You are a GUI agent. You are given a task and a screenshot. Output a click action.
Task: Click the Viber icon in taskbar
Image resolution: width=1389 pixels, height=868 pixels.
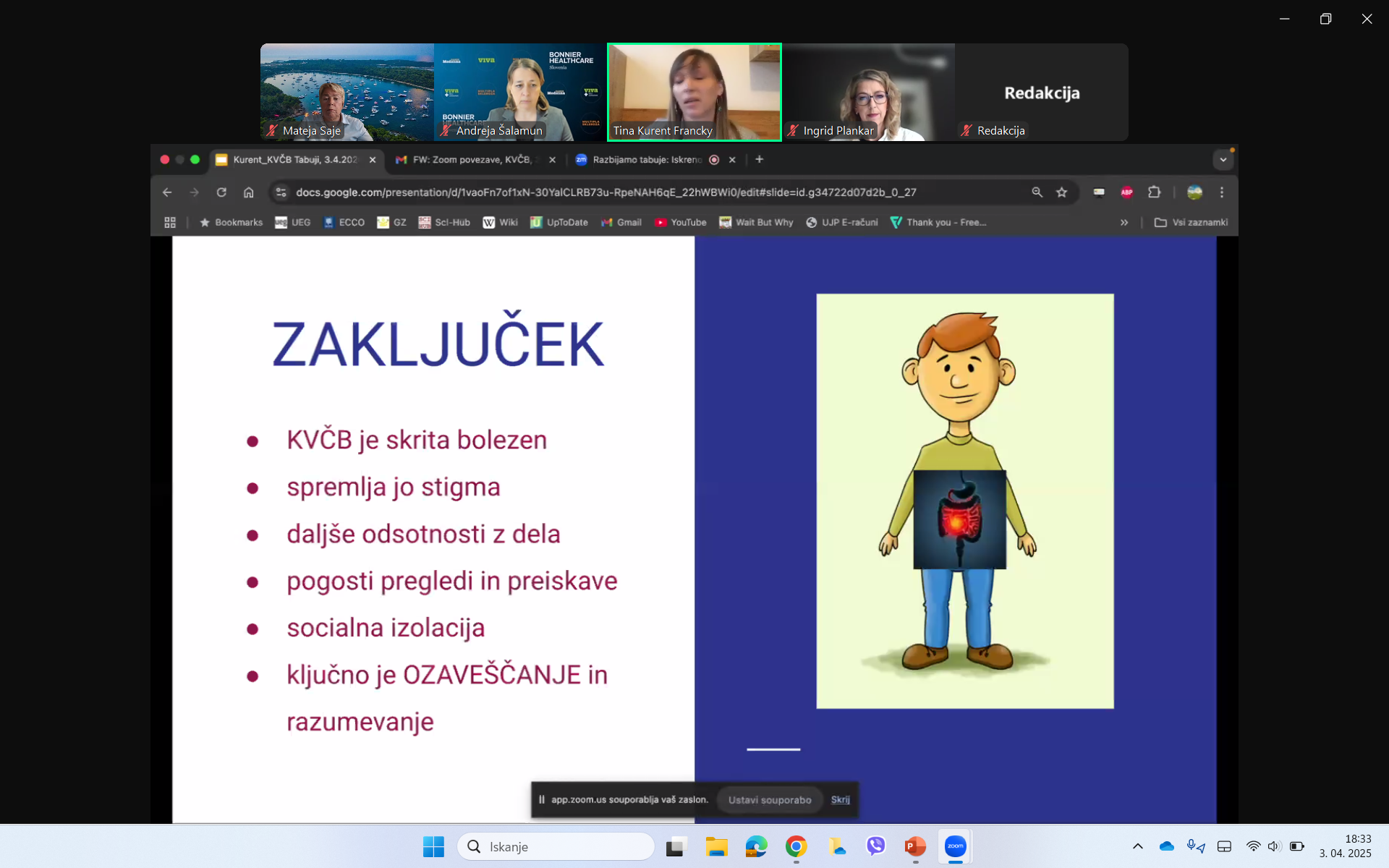875,846
